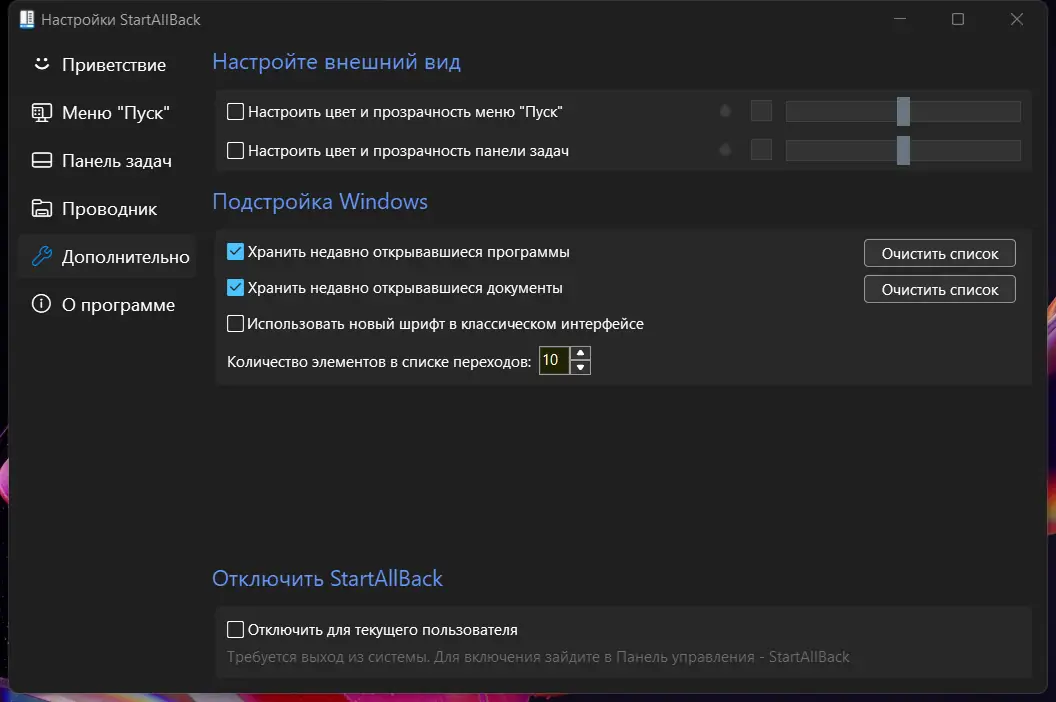Click Очистить список for recent programs
The image size is (1056, 702).
pyautogui.click(x=938, y=253)
